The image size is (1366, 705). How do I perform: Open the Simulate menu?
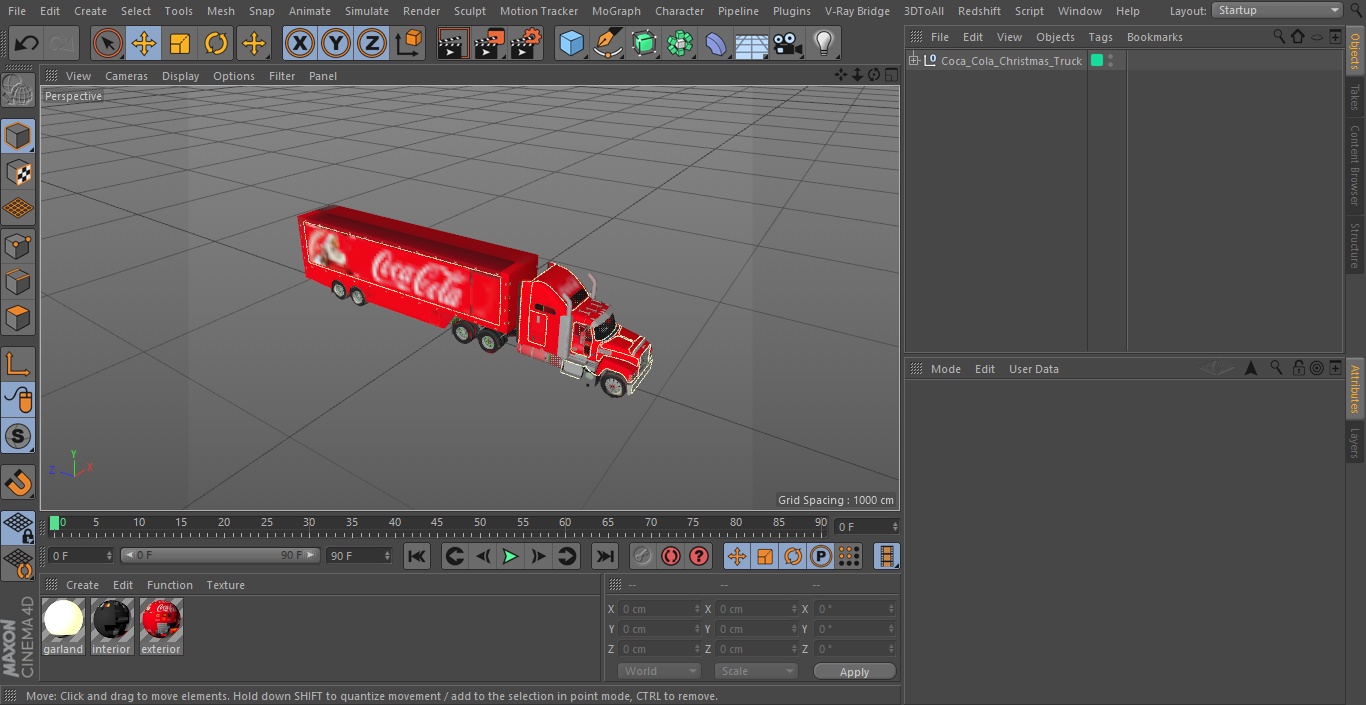click(367, 11)
